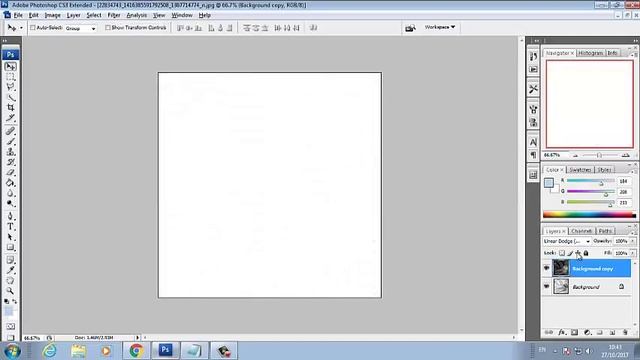This screenshot has width=640, height=360.
Task: Open Windows Explorer folder from taskbar
Action: coord(78,351)
